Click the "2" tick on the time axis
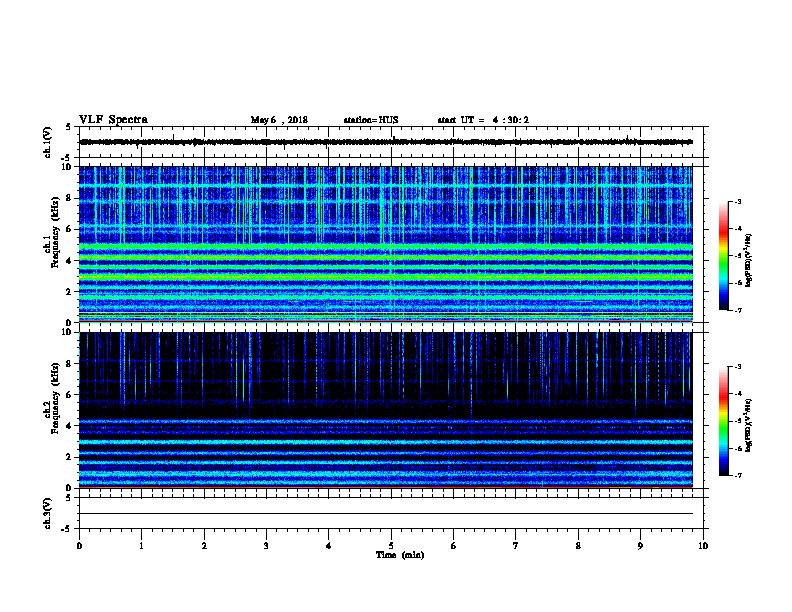 coord(204,546)
